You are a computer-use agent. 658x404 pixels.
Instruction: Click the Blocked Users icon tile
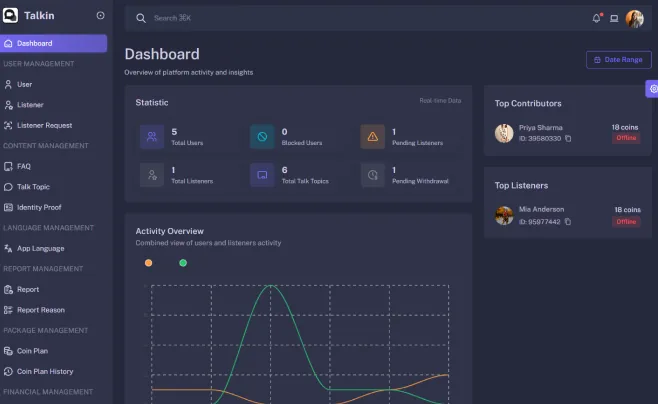click(262, 137)
